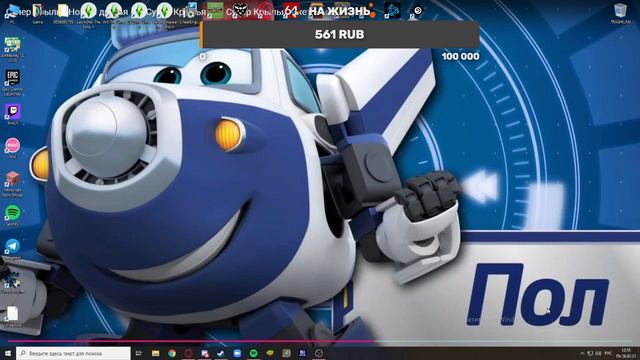Open File Explorer from the taskbar
640x360 pixels.
point(156,353)
